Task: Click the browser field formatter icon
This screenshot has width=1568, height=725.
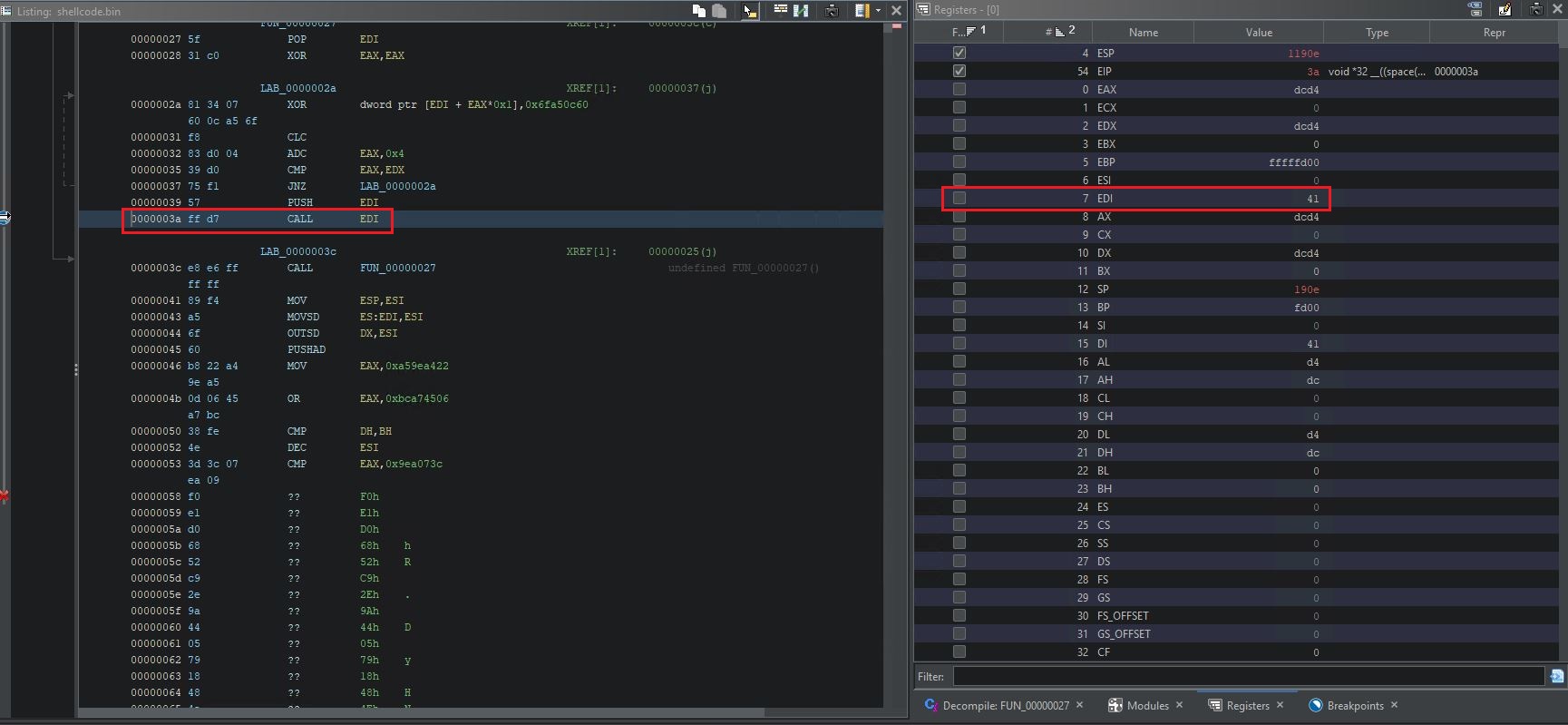Action: tap(862, 11)
